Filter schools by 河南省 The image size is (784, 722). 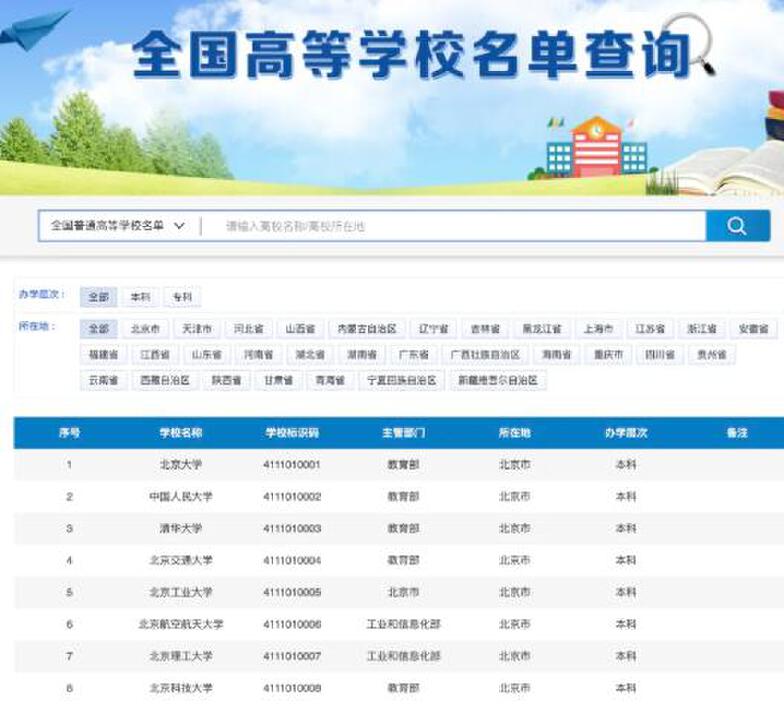coord(258,355)
